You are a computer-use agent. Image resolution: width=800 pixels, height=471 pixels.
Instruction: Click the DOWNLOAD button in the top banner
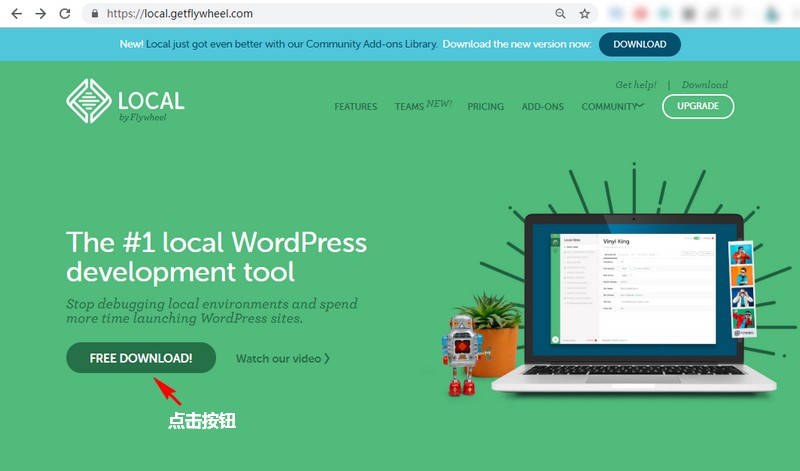click(x=640, y=44)
